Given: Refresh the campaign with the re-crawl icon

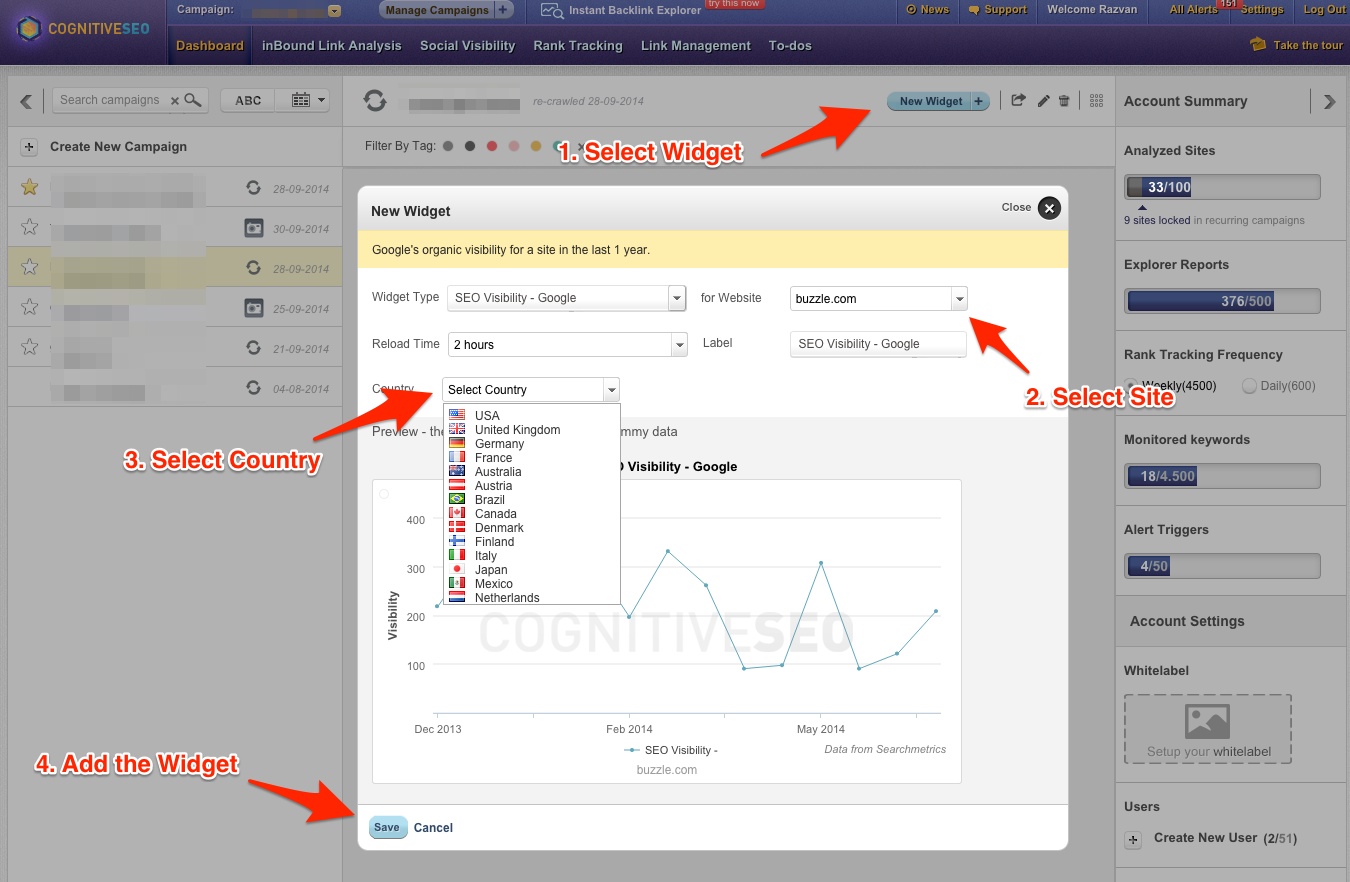Looking at the screenshot, I should (x=374, y=100).
